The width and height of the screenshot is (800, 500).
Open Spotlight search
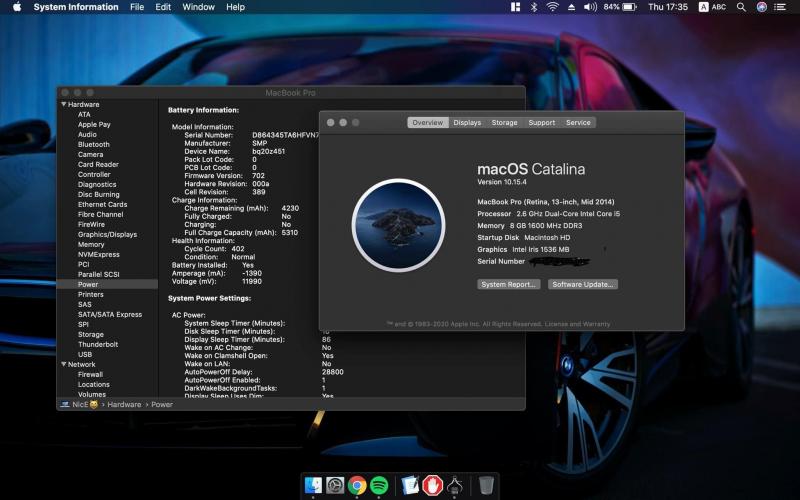(x=741, y=7)
